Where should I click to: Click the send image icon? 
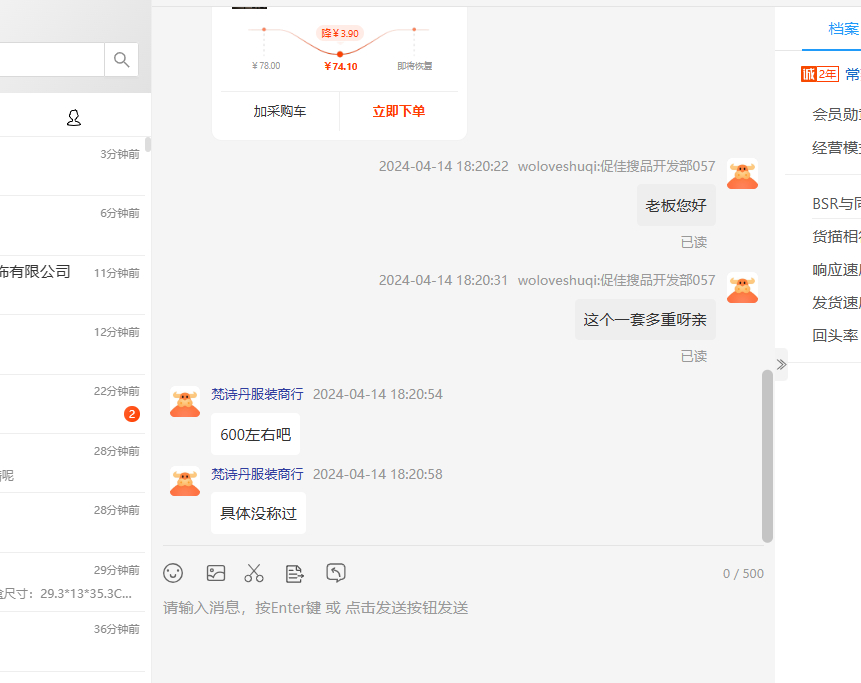pos(216,573)
